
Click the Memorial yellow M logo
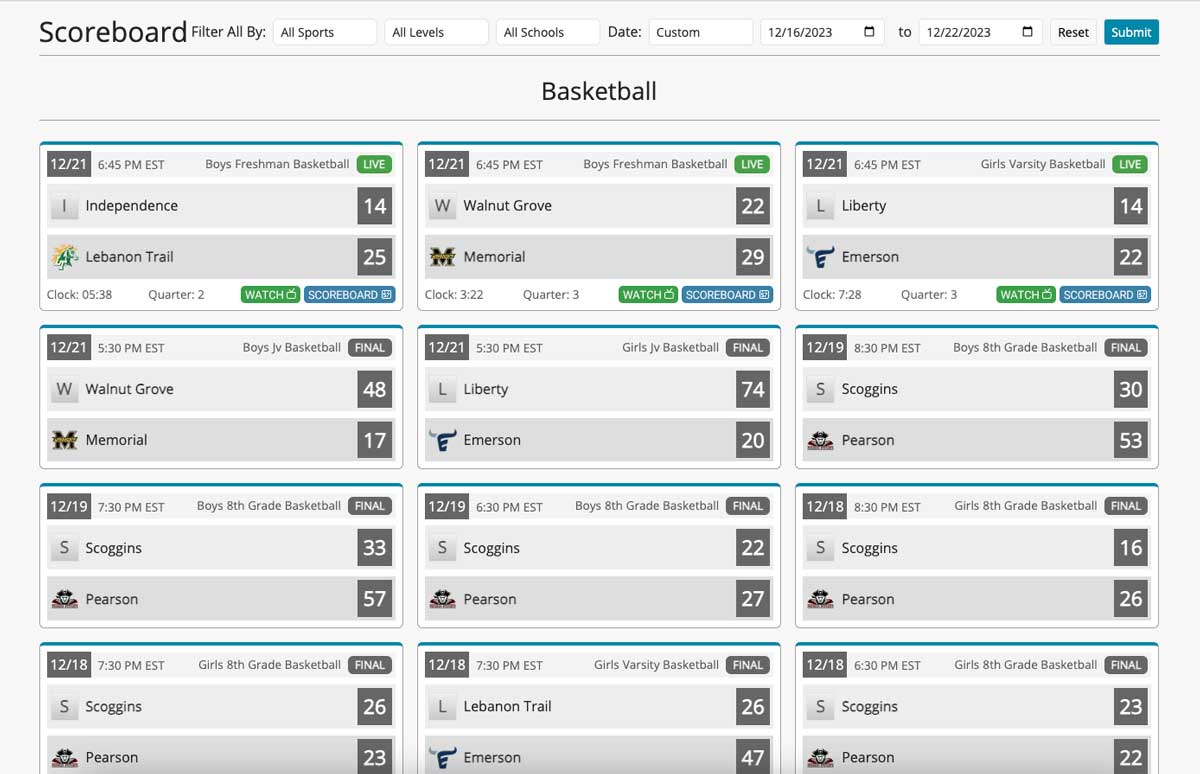pyautogui.click(x=442, y=256)
